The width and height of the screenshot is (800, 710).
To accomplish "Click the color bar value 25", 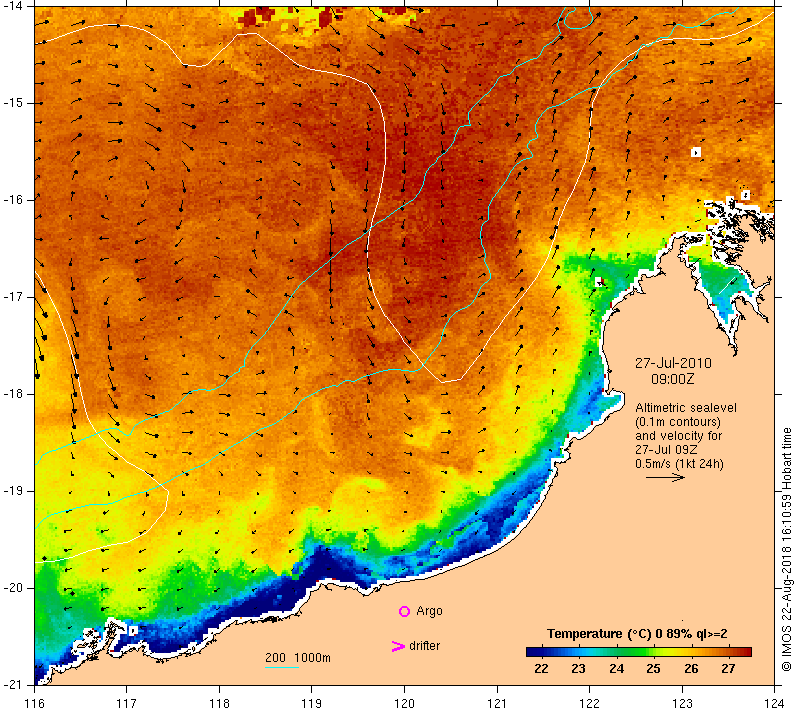I will pyautogui.click(x=654, y=669).
